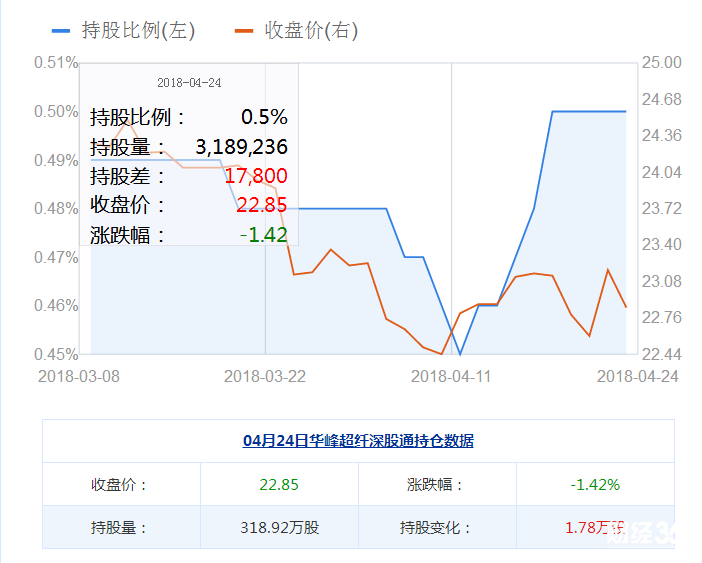
Task: Click the 2018-04-24 x-axis date label
Action: point(638,376)
